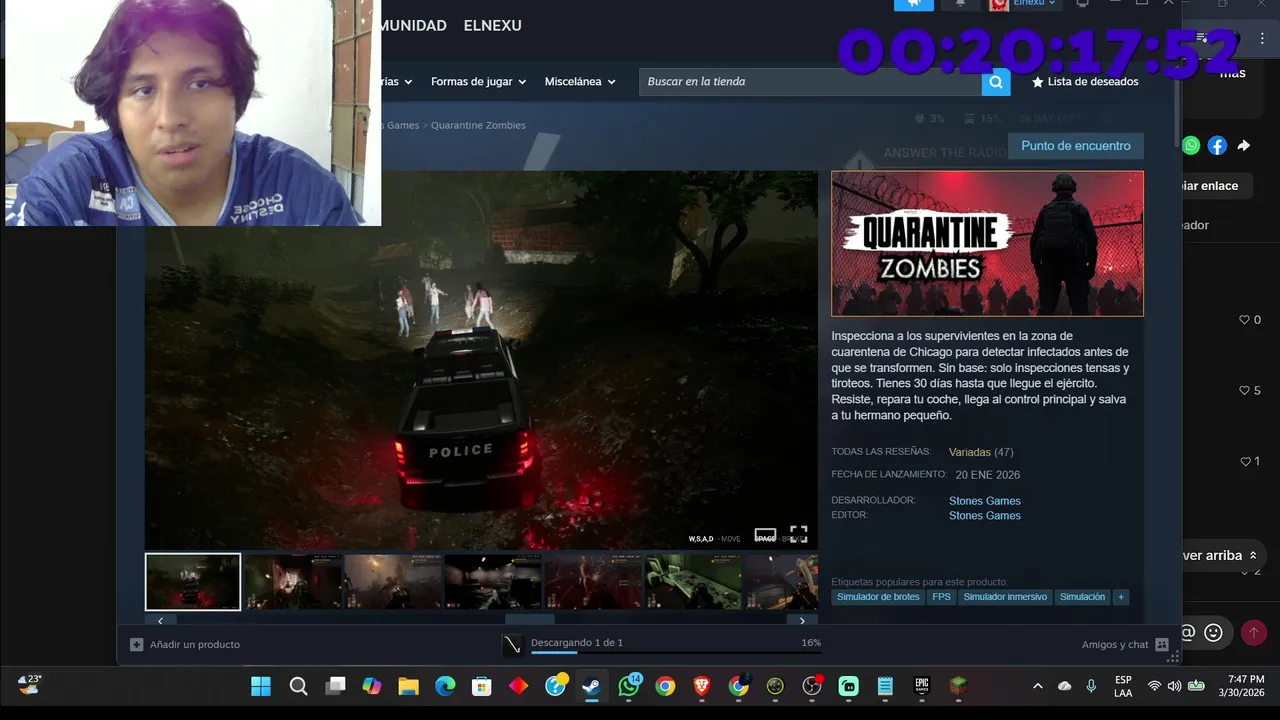This screenshot has height=720, width=1280.
Task: Click the Quarantine Zombies capsule banner image
Action: [988, 244]
